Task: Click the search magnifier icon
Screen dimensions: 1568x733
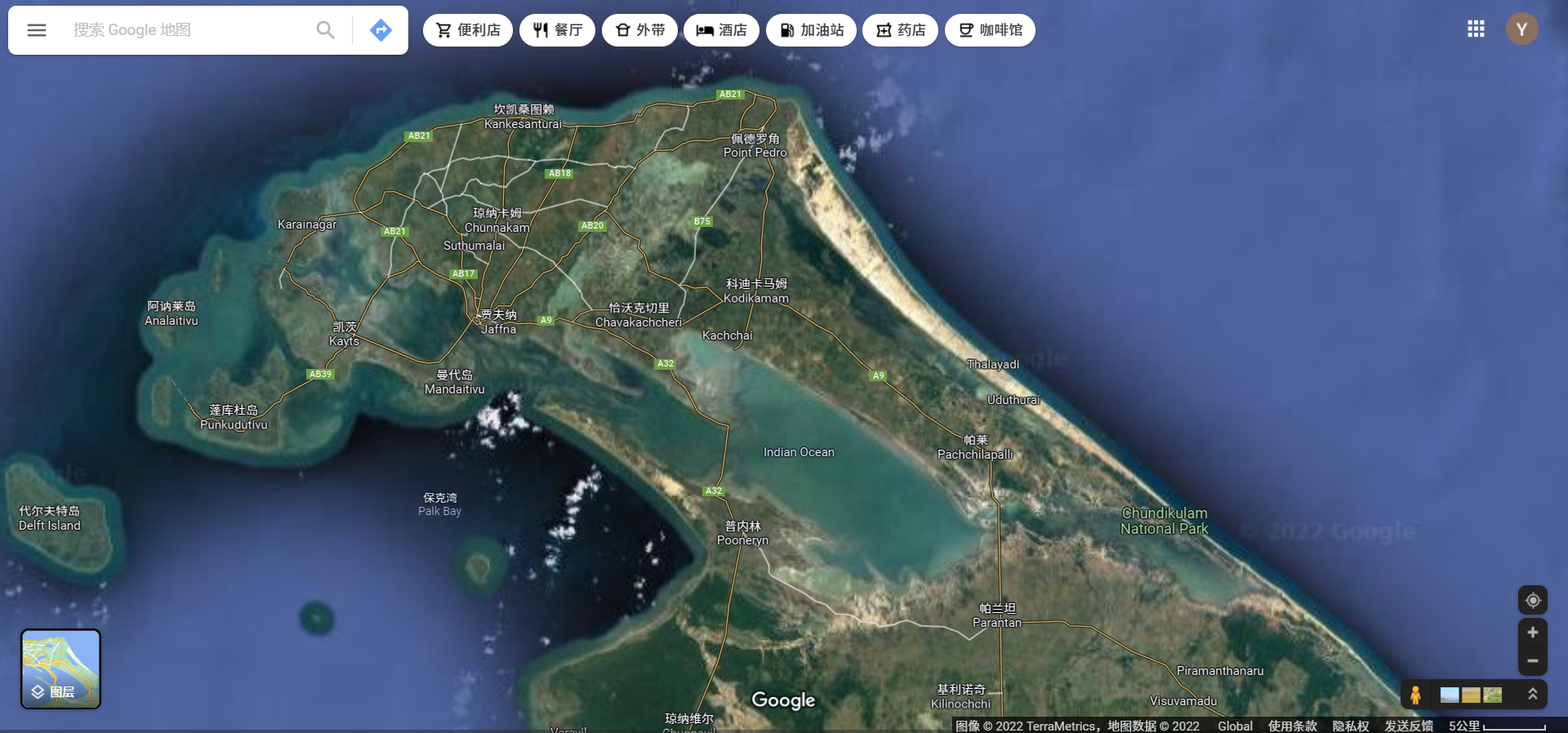Action: [x=325, y=30]
